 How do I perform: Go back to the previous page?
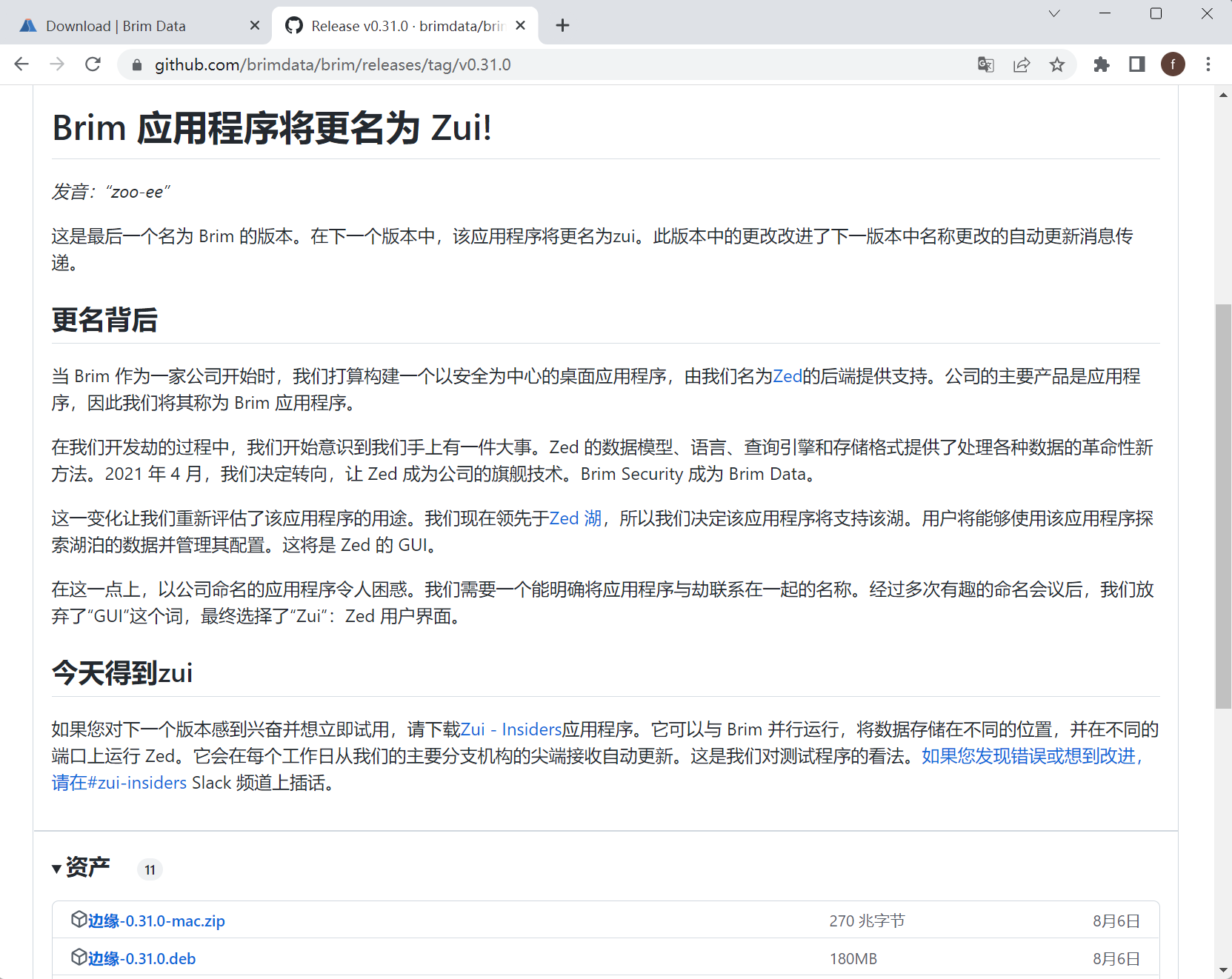pos(21,64)
